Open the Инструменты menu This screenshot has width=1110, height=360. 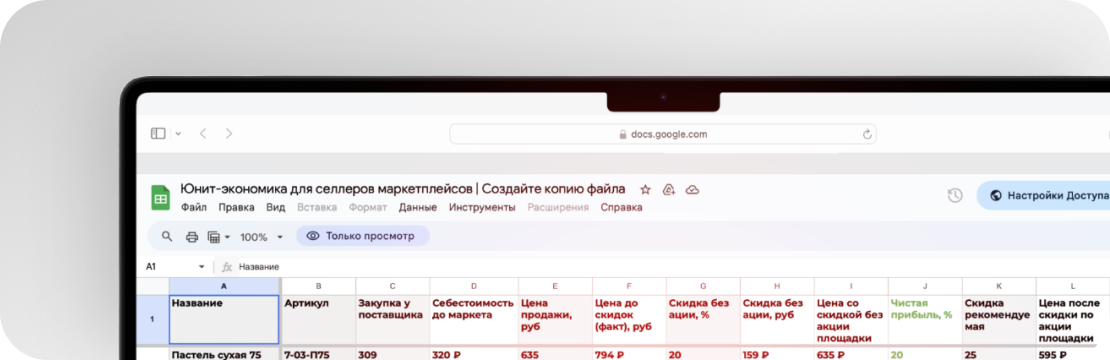pos(482,207)
